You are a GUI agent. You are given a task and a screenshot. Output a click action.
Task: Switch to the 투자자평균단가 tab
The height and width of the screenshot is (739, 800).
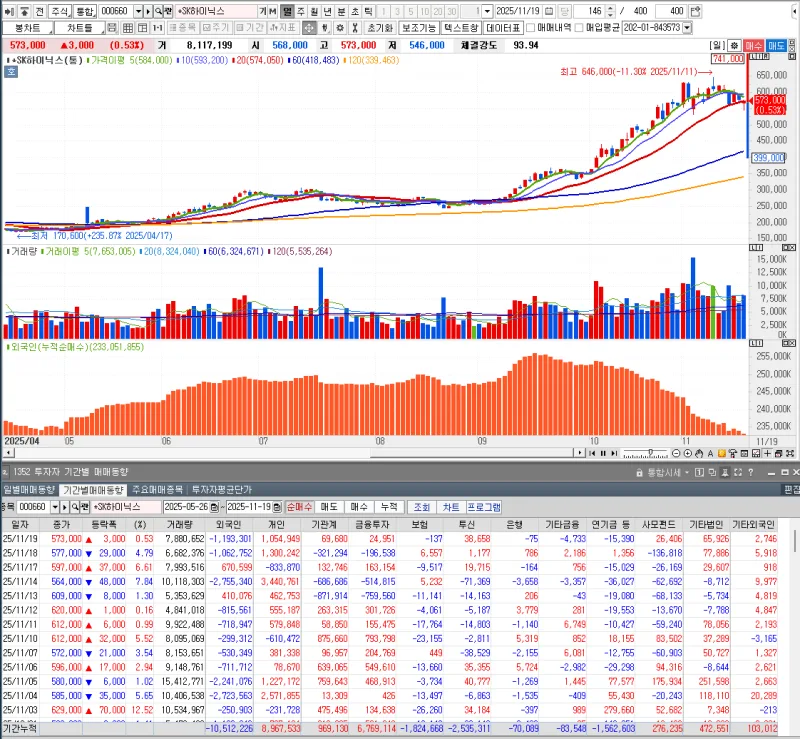224,490
